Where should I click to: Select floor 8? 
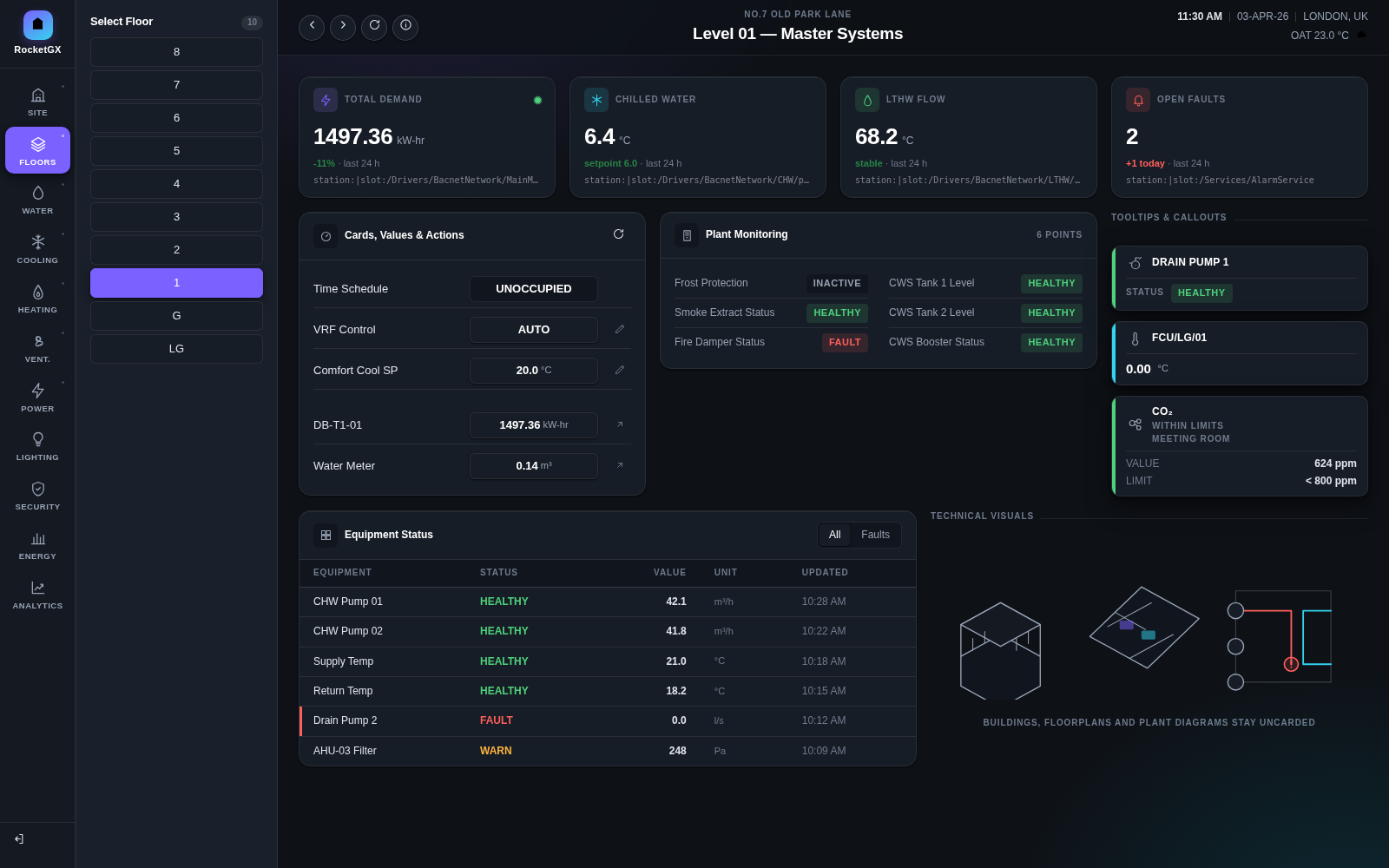pos(176,52)
